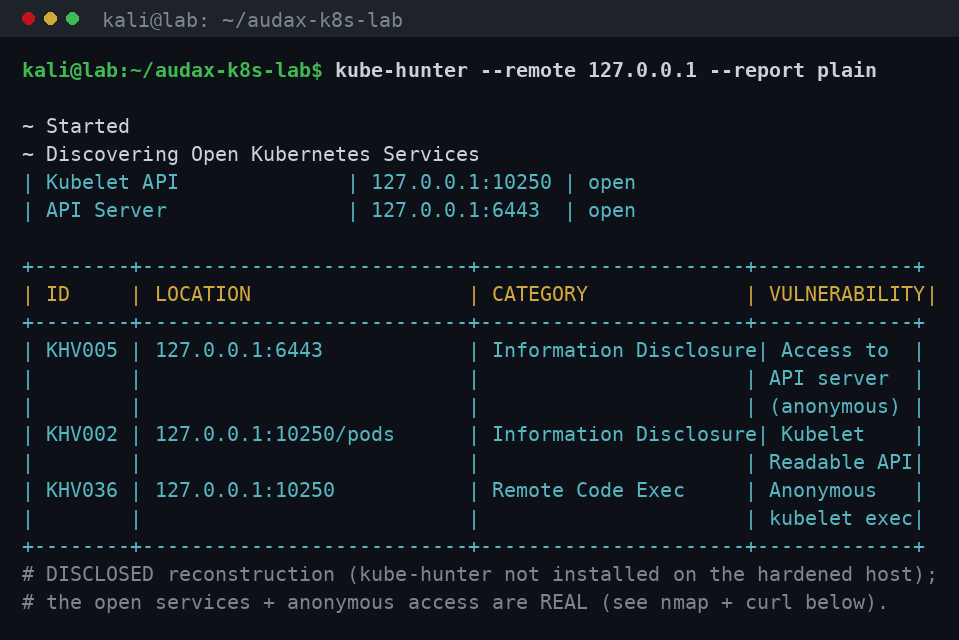Click location 127.0.0.1:10250 in the KHV036 row
This screenshot has width=959, height=640.
[x=245, y=491]
